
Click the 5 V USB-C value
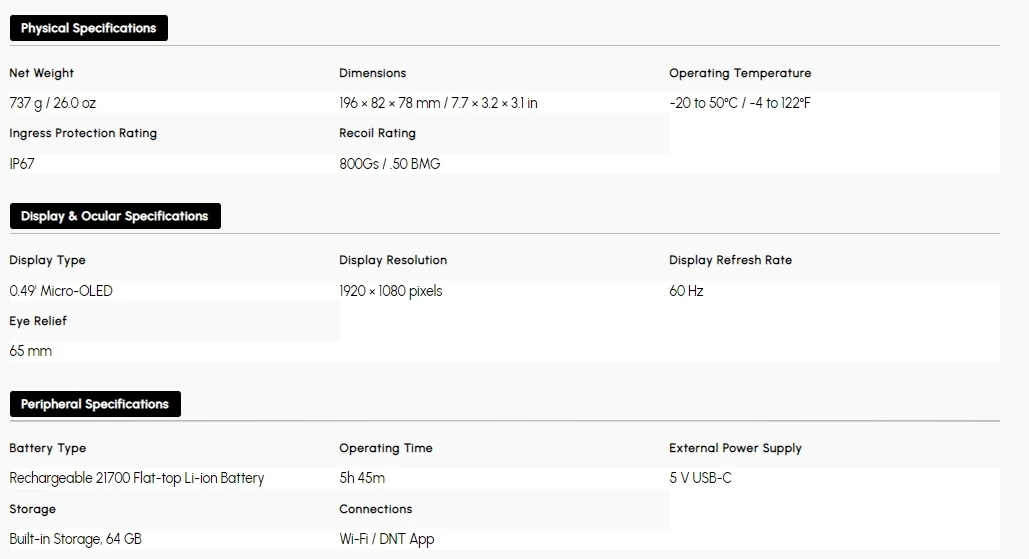coord(700,478)
